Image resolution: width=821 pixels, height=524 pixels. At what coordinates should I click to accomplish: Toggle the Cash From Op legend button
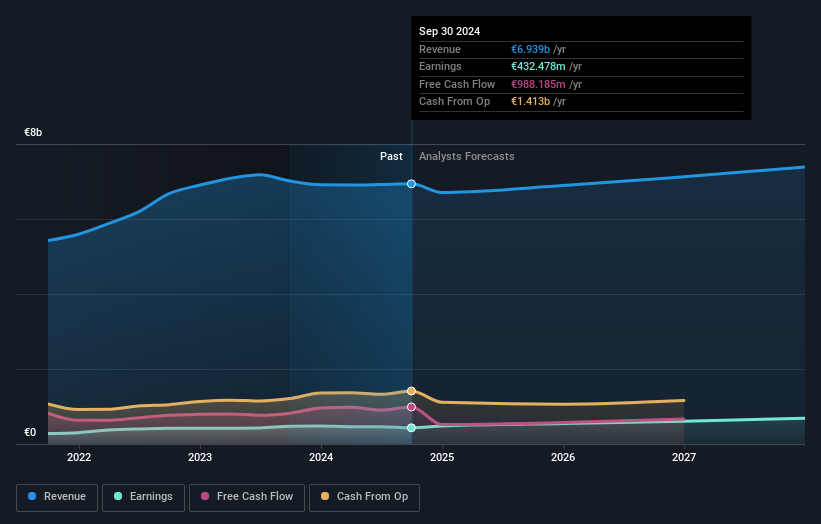364,497
